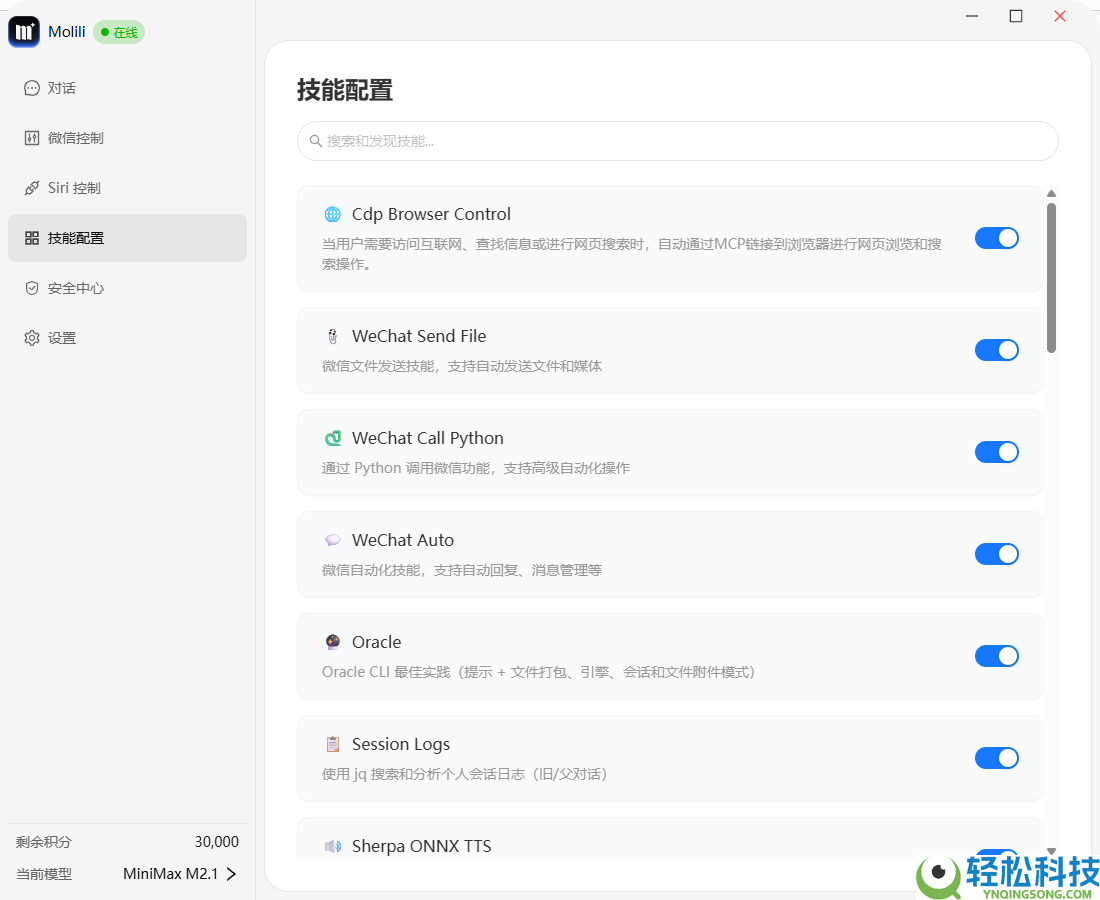Select the microphone icon next to Siri 控制
This screenshot has height=900, width=1100.
[x=31, y=188]
